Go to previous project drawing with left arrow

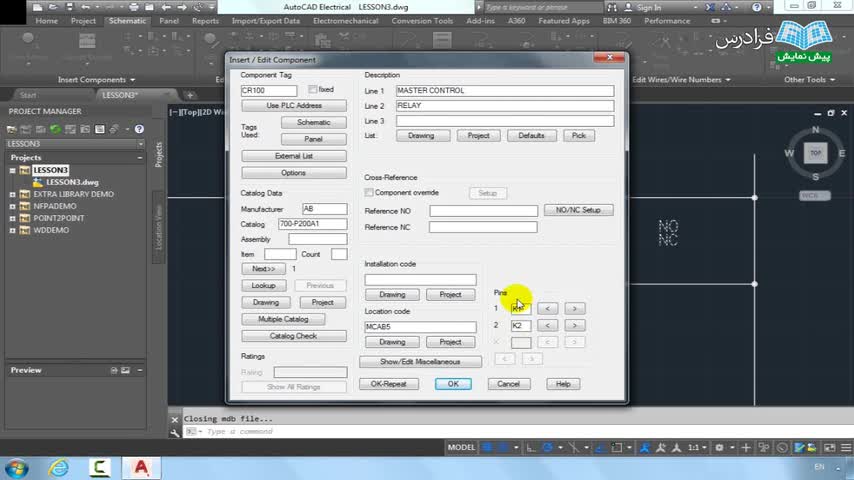pos(166,7)
